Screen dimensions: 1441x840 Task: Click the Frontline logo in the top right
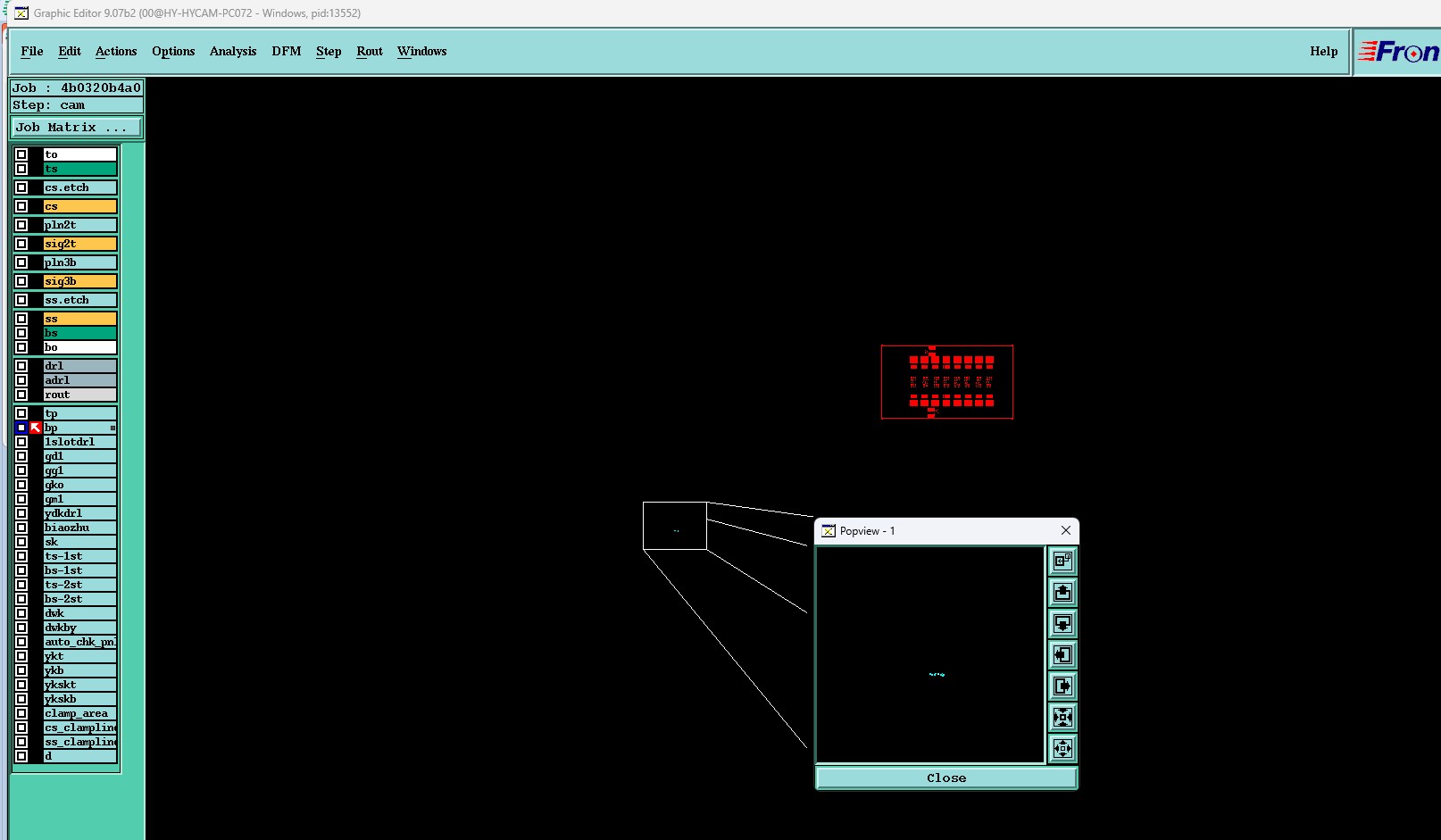point(1398,52)
